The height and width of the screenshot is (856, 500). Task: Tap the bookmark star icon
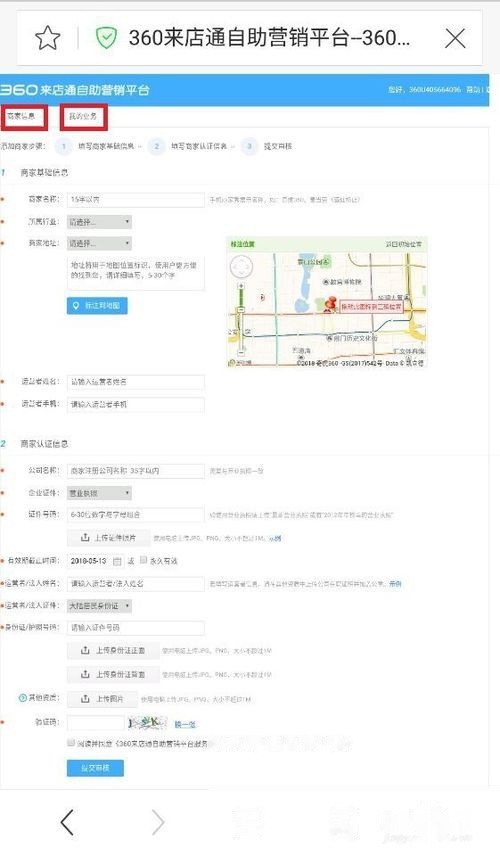point(47,38)
